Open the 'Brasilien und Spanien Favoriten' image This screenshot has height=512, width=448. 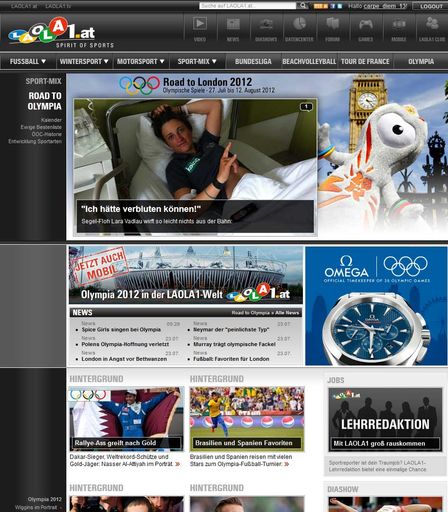coord(247,419)
